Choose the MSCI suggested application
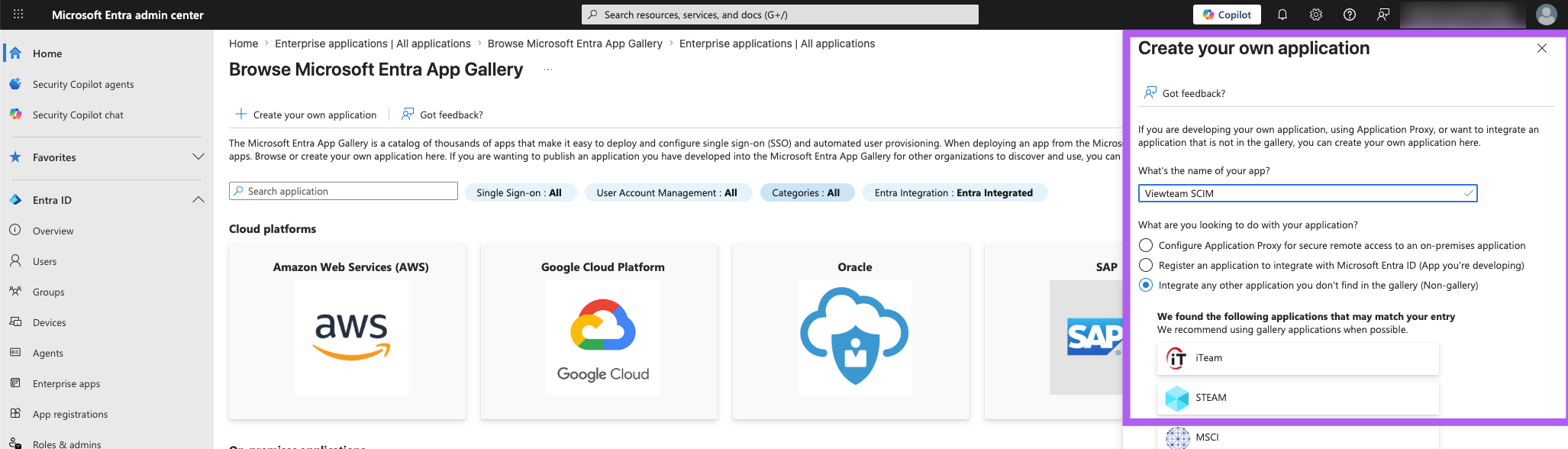Image resolution: width=1568 pixels, height=449 pixels. pyautogui.click(x=1298, y=436)
